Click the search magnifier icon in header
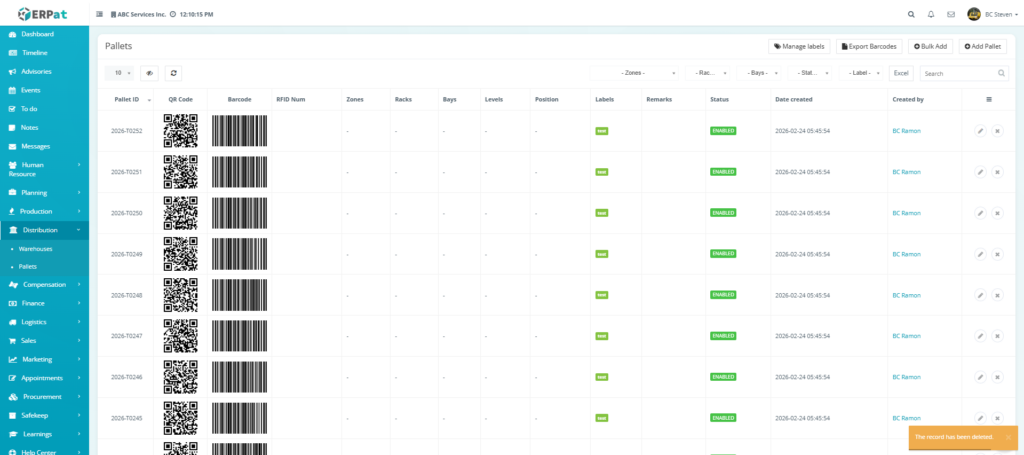The image size is (1024, 455). pos(910,14)
